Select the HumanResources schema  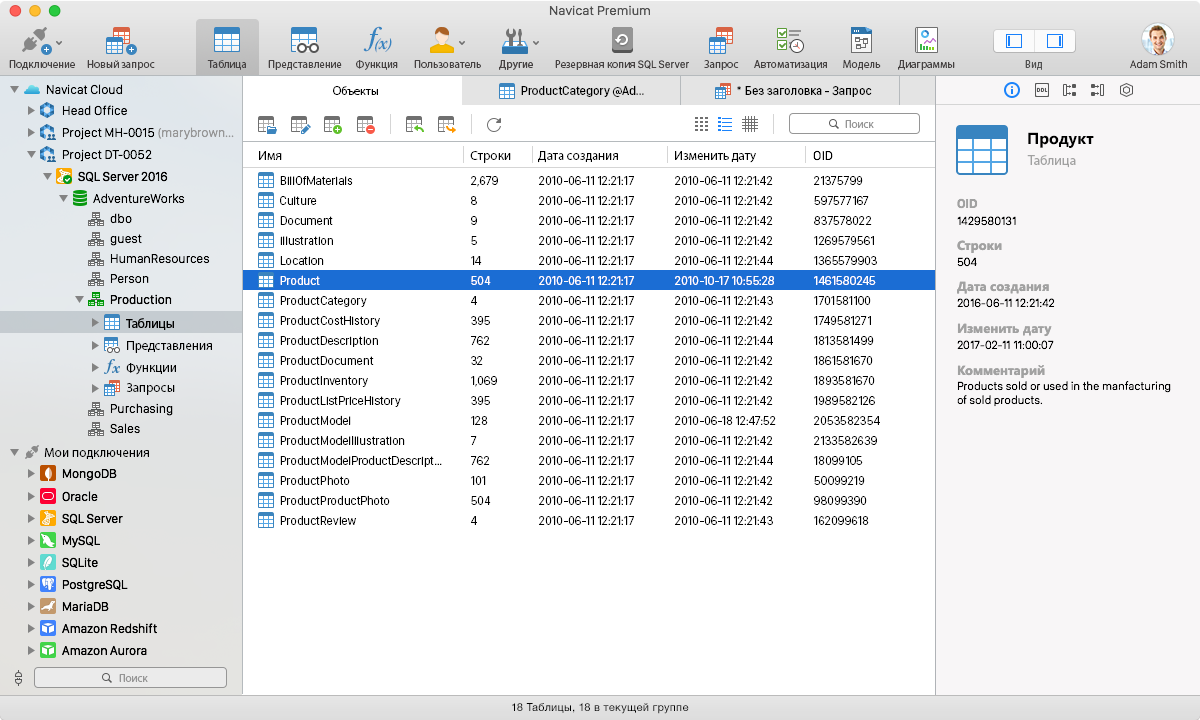159,258
